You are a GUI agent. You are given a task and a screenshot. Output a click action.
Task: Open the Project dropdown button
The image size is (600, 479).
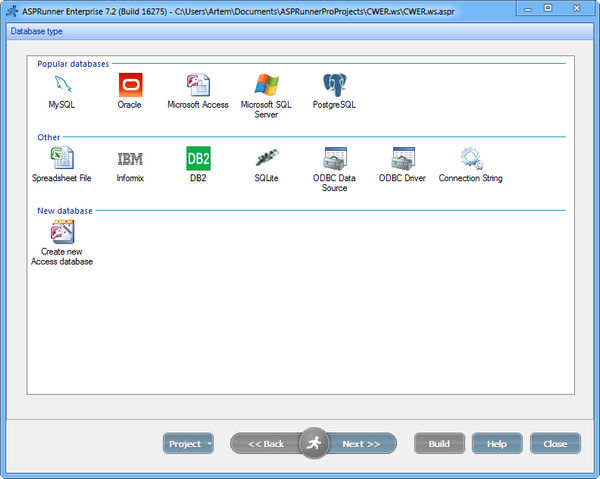pyautogui.click(x=188, y=444)
